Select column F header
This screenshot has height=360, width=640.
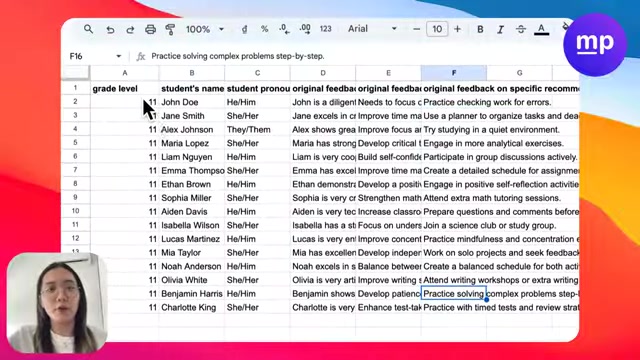tap(454, 73)
